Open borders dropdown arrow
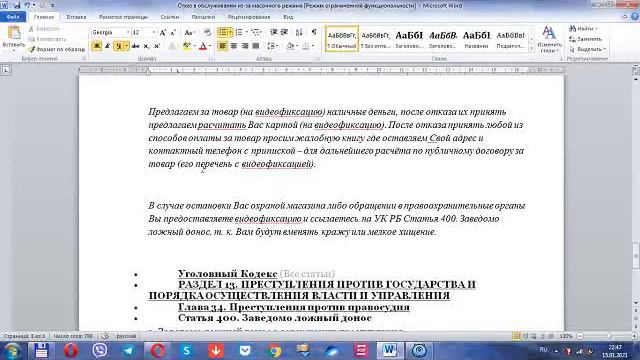Image resolution: width=640 pixels, height=360 pixels. coord(313,46)
